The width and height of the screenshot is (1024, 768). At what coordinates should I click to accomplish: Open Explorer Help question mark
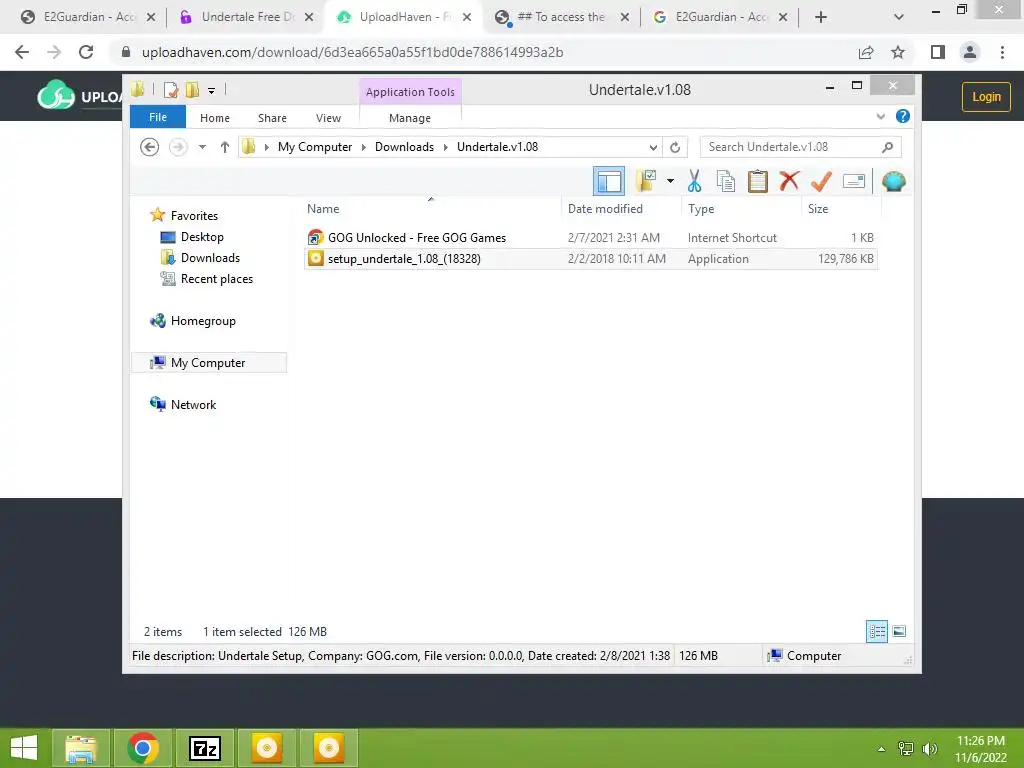903,116
